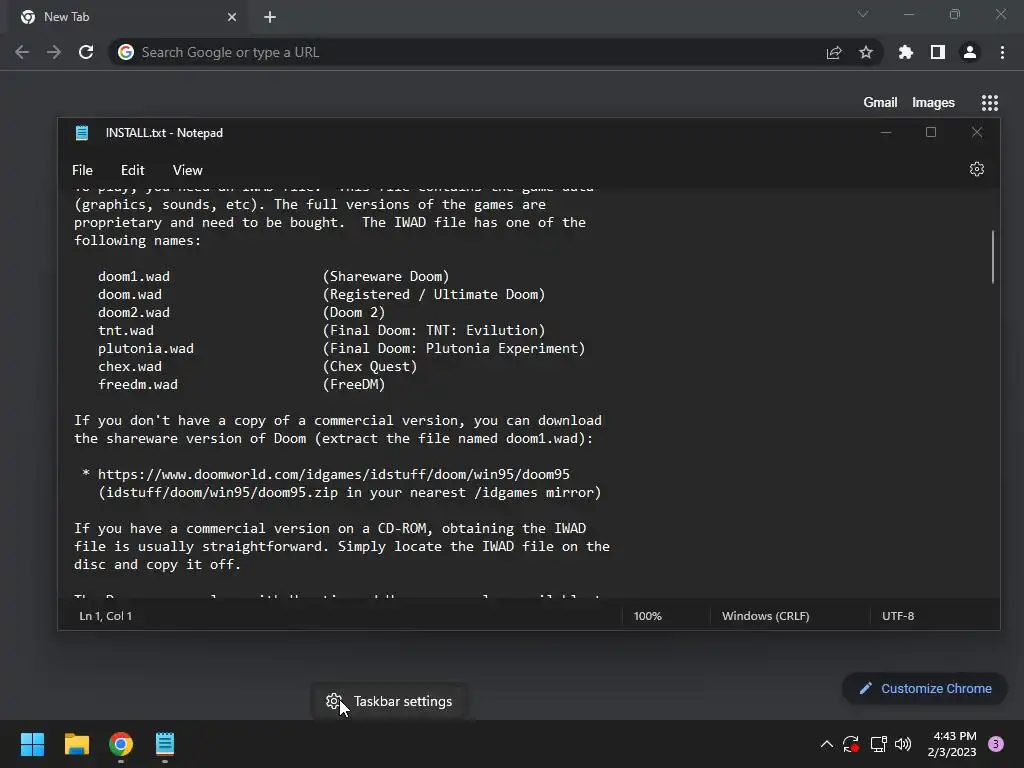The height and width of the screenshot is (768, 1024).
Task: Click Notepad icon in taskbar
Action: 165,744
